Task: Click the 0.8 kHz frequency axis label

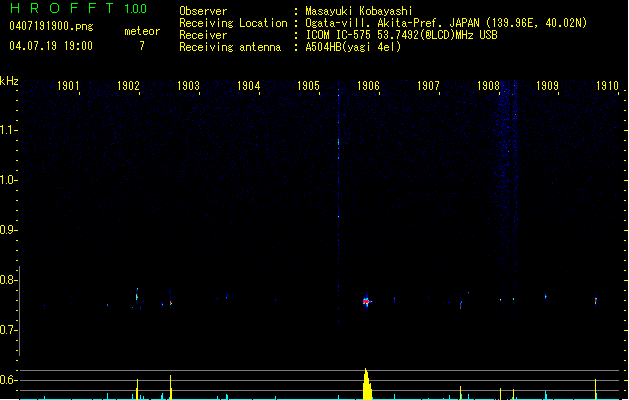Action: pyautogui.click(x=8, y=280)
